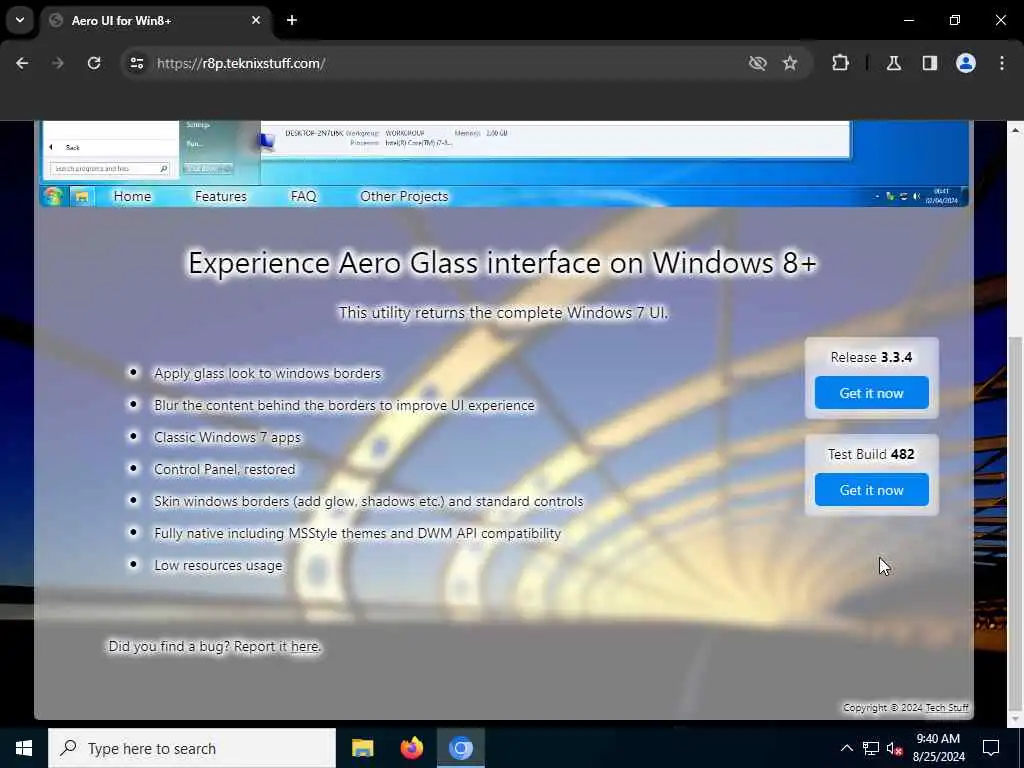Open Chrome Labs flask icon
Image resolution: width=1024 pixels, height=768 pixels.
tap(894, 63)
